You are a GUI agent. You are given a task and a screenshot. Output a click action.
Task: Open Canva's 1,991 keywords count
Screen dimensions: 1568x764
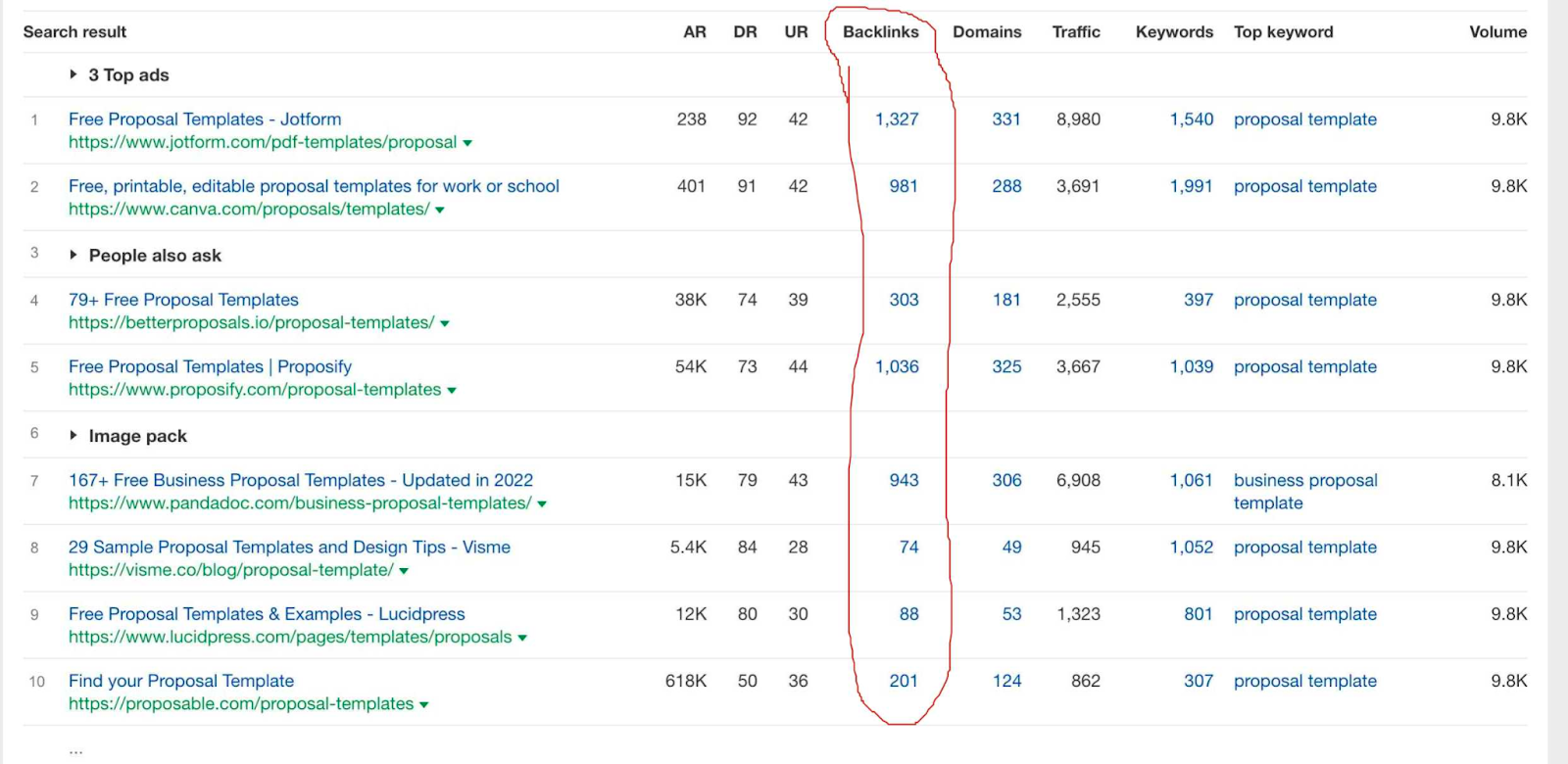click(1192, 185)
